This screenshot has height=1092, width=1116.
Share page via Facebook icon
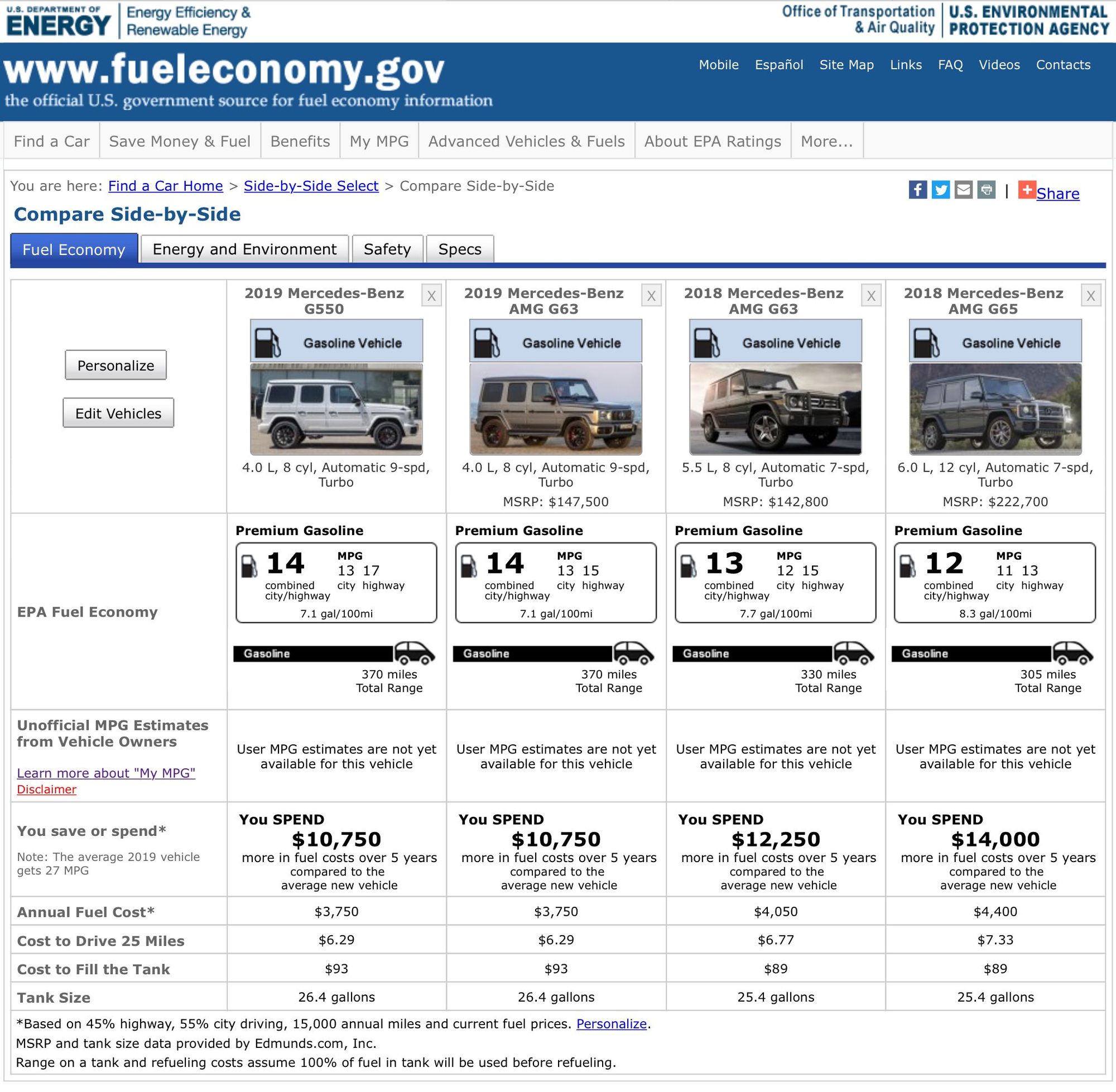coord(917,190)
